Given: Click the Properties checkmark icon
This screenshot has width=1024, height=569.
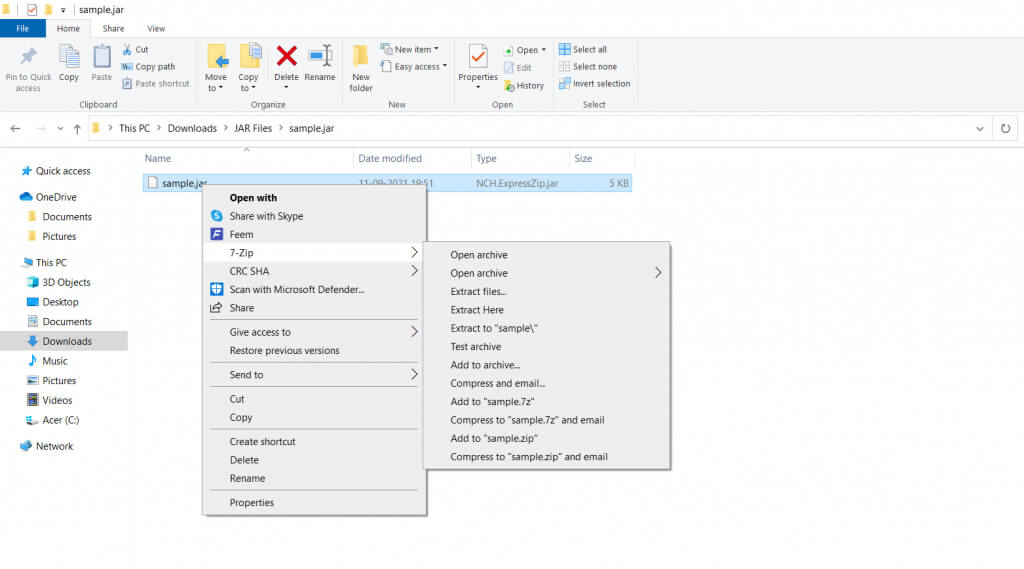Looking at the screenshot, I should 478,57.
